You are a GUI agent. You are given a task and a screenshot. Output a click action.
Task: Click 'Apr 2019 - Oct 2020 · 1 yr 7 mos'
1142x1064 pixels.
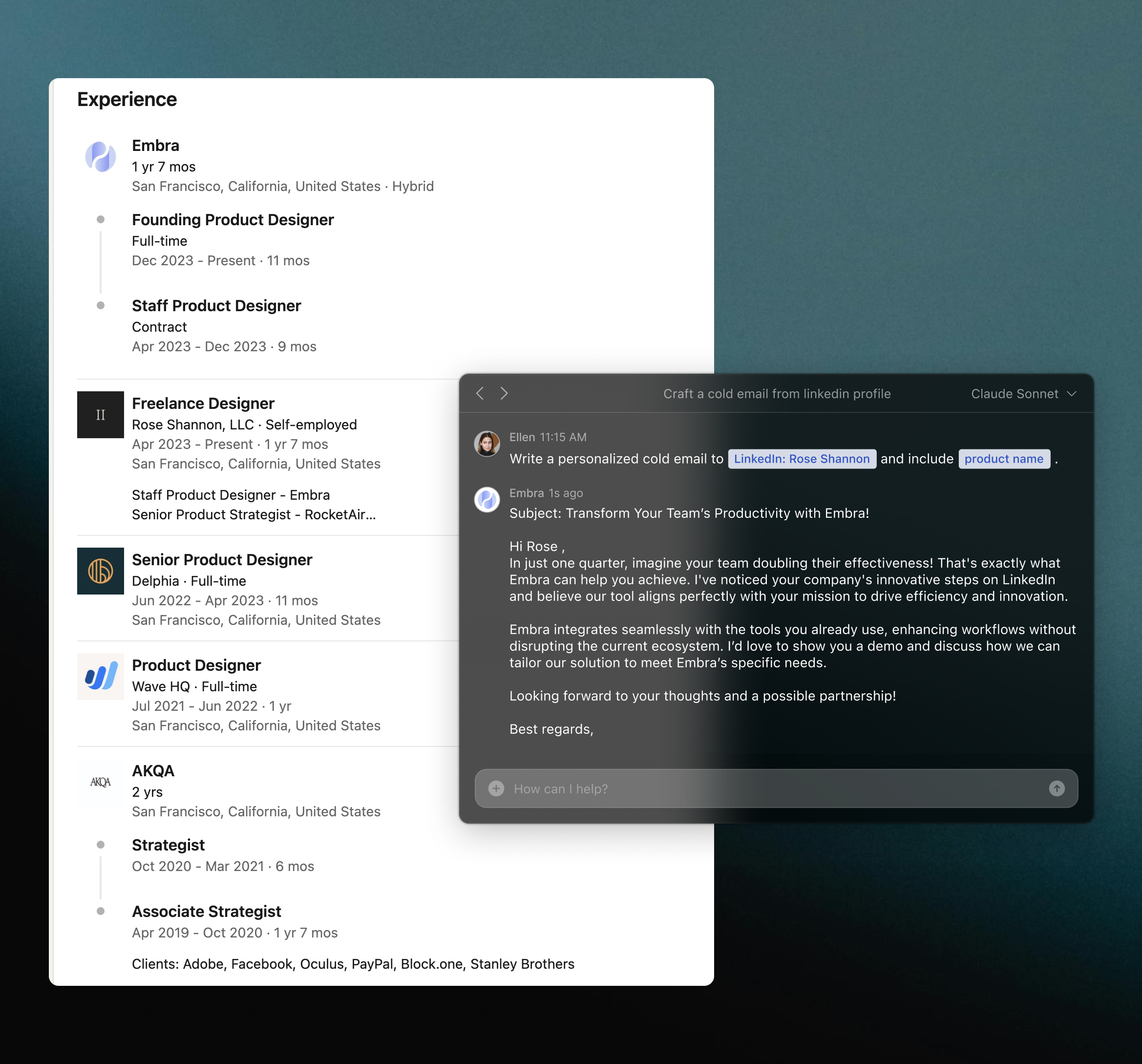pos(235,934)
